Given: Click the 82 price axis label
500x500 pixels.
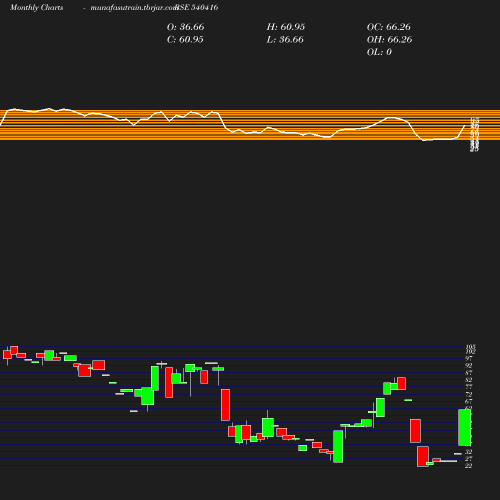Looking at the screenshot, I should click(x=469, y=380).
